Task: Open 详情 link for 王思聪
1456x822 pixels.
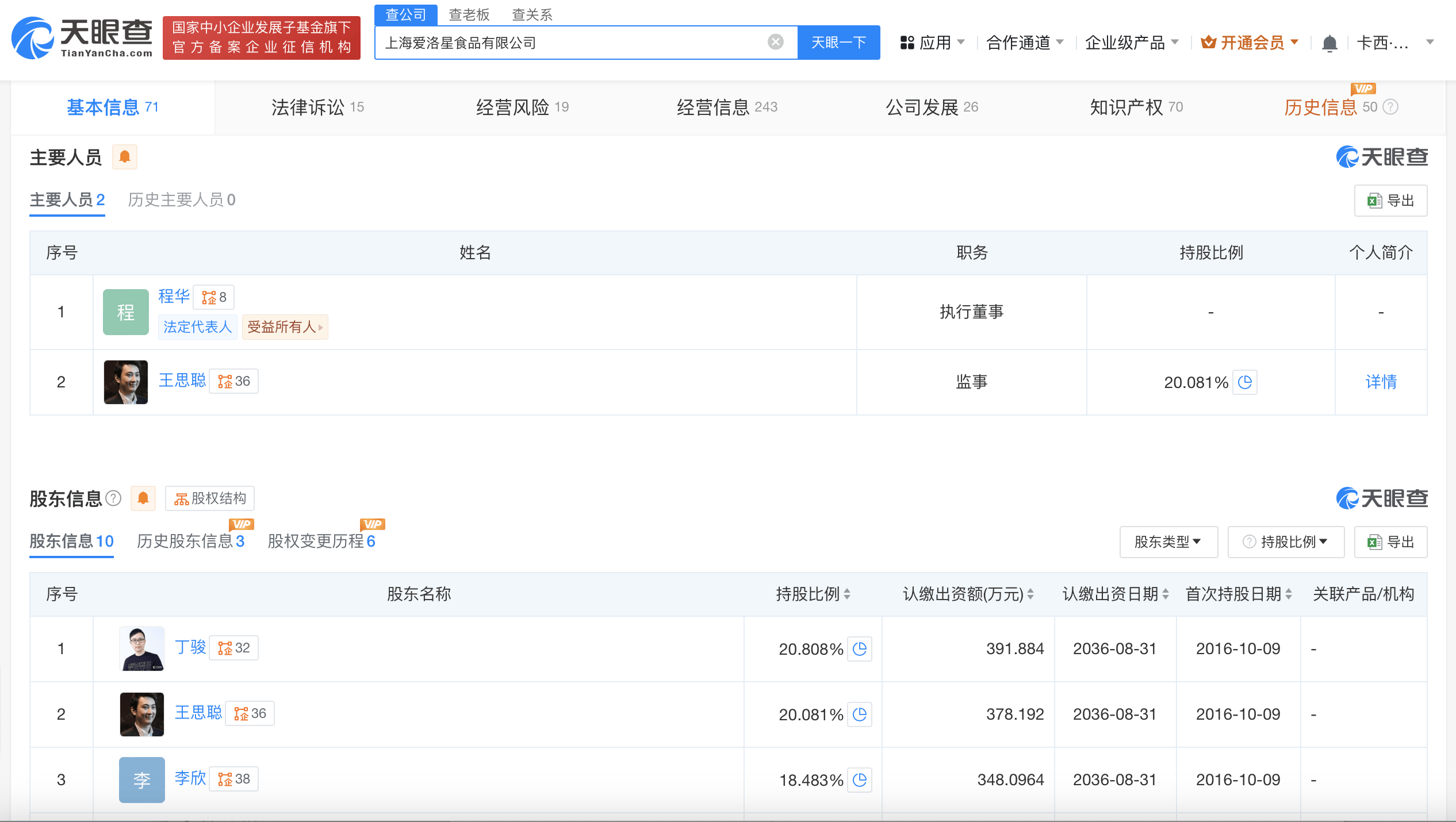Action: [1381, 382]
